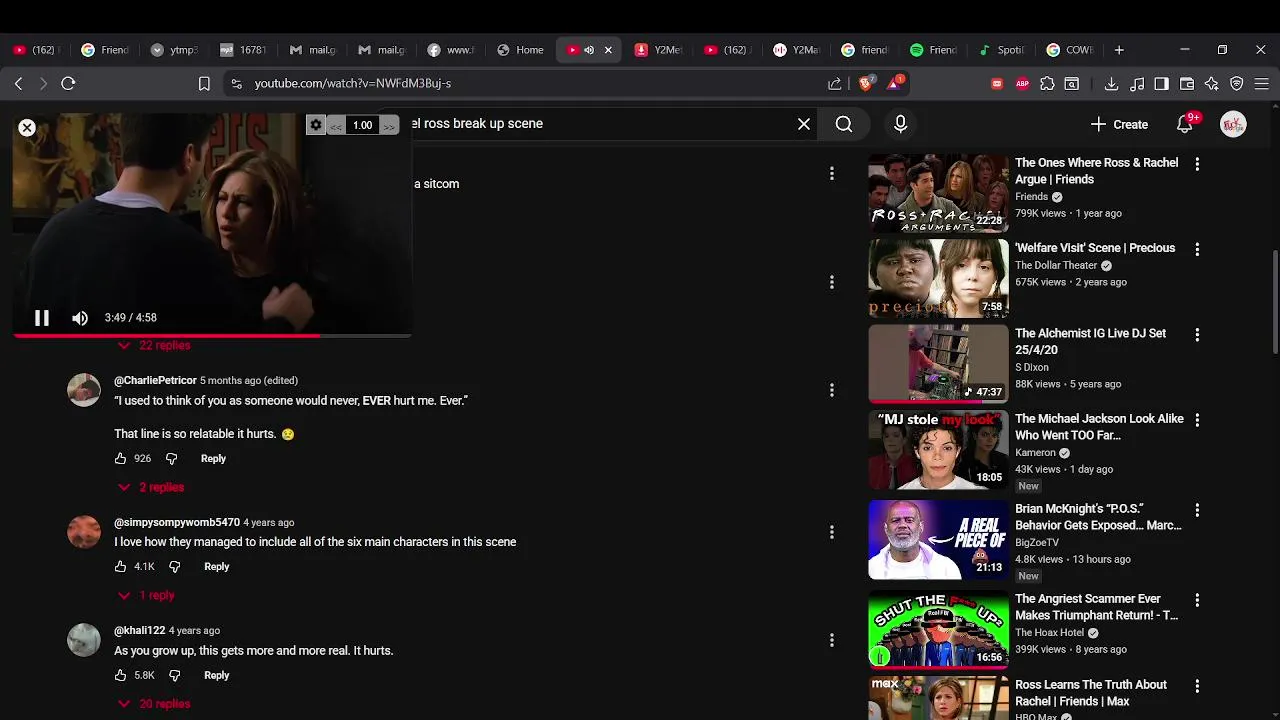The width and height of the screenshot is (1280, 720).
Task: Open a new browser tab with plus
Action: coord(1119,50)
